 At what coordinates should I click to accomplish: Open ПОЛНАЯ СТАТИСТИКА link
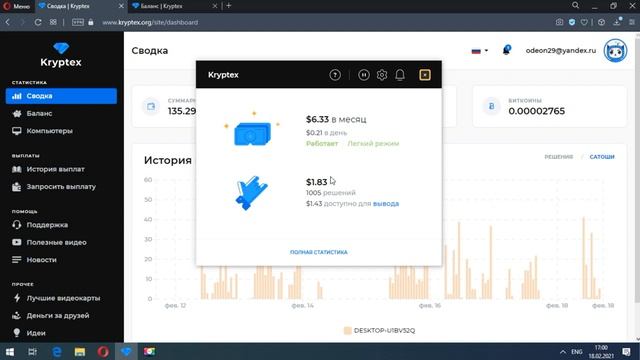click(319, 252)
